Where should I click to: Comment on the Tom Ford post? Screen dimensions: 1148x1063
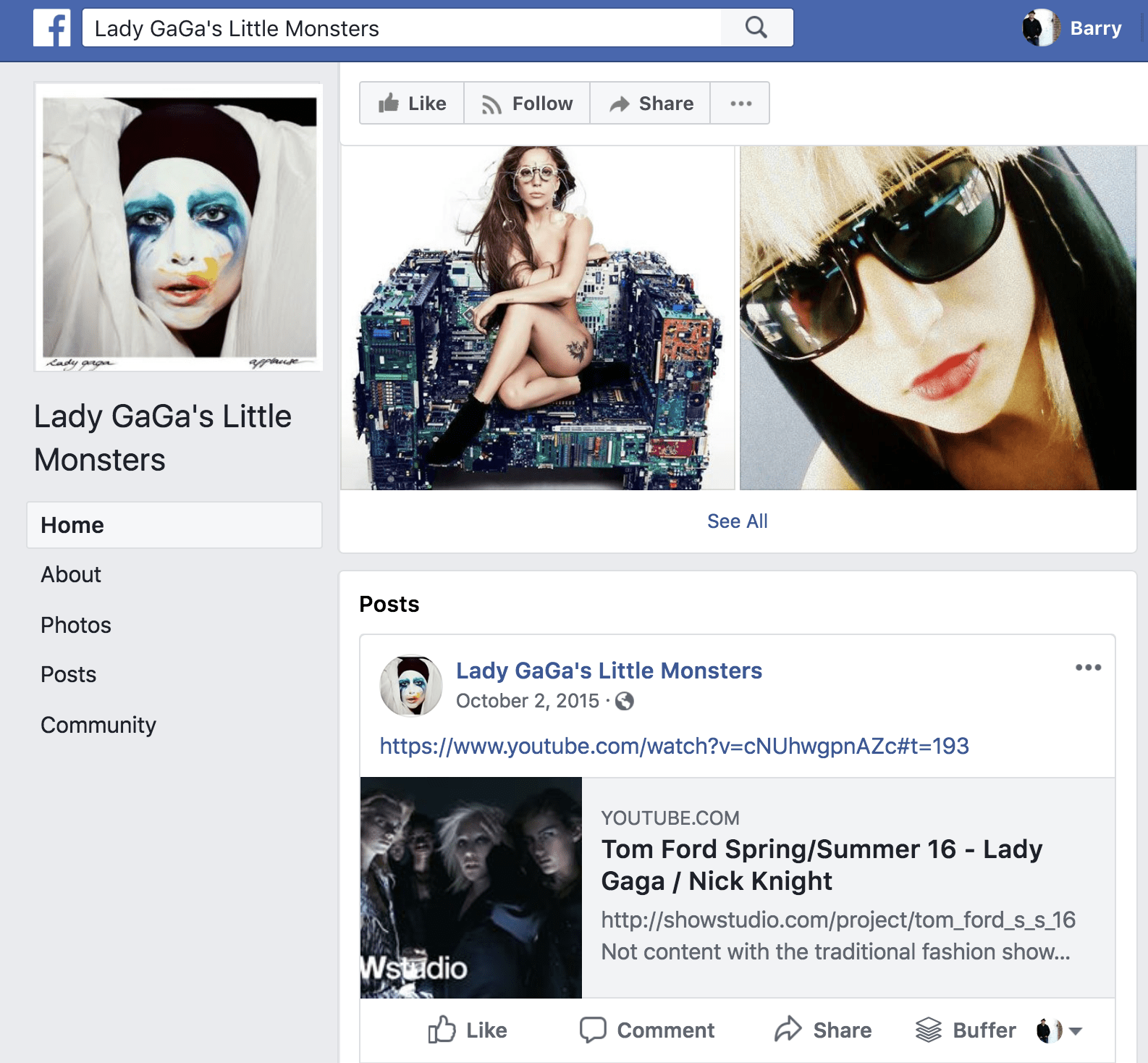pyautogui.click(x=647, y=1030)
